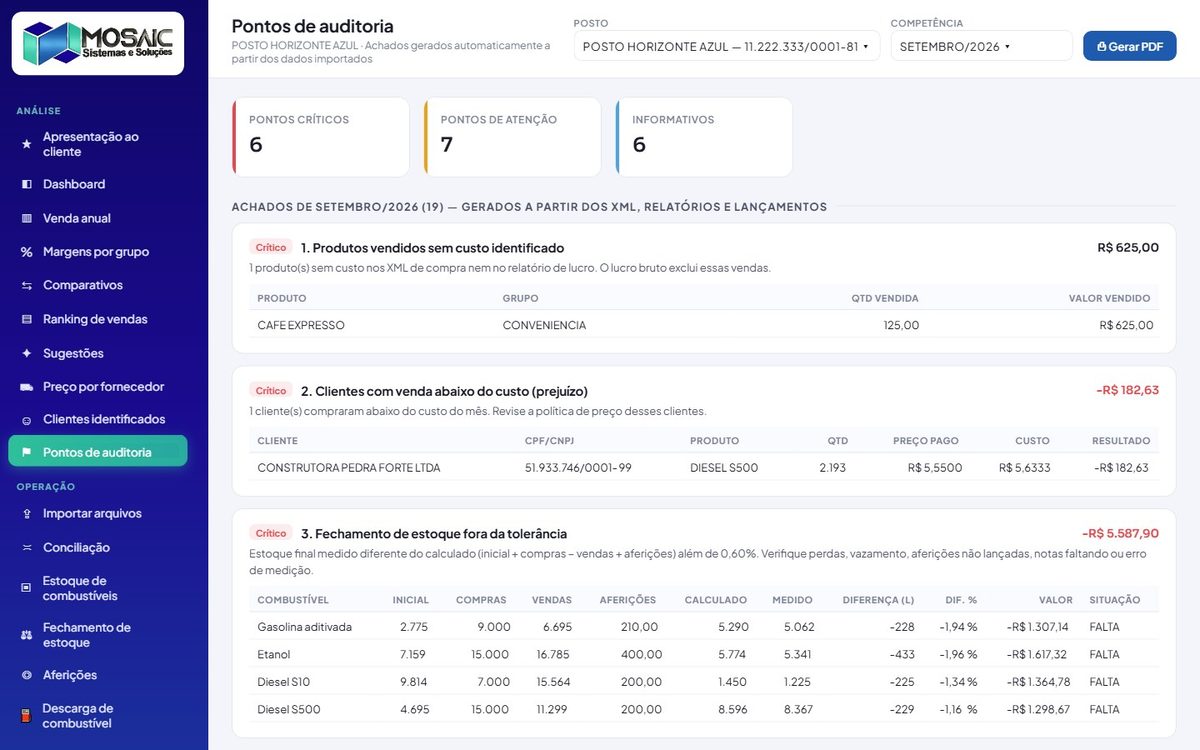1200x750 pixels.
Task: Click the -R$ 5.587,90 total value
Action: (1120, 534)
